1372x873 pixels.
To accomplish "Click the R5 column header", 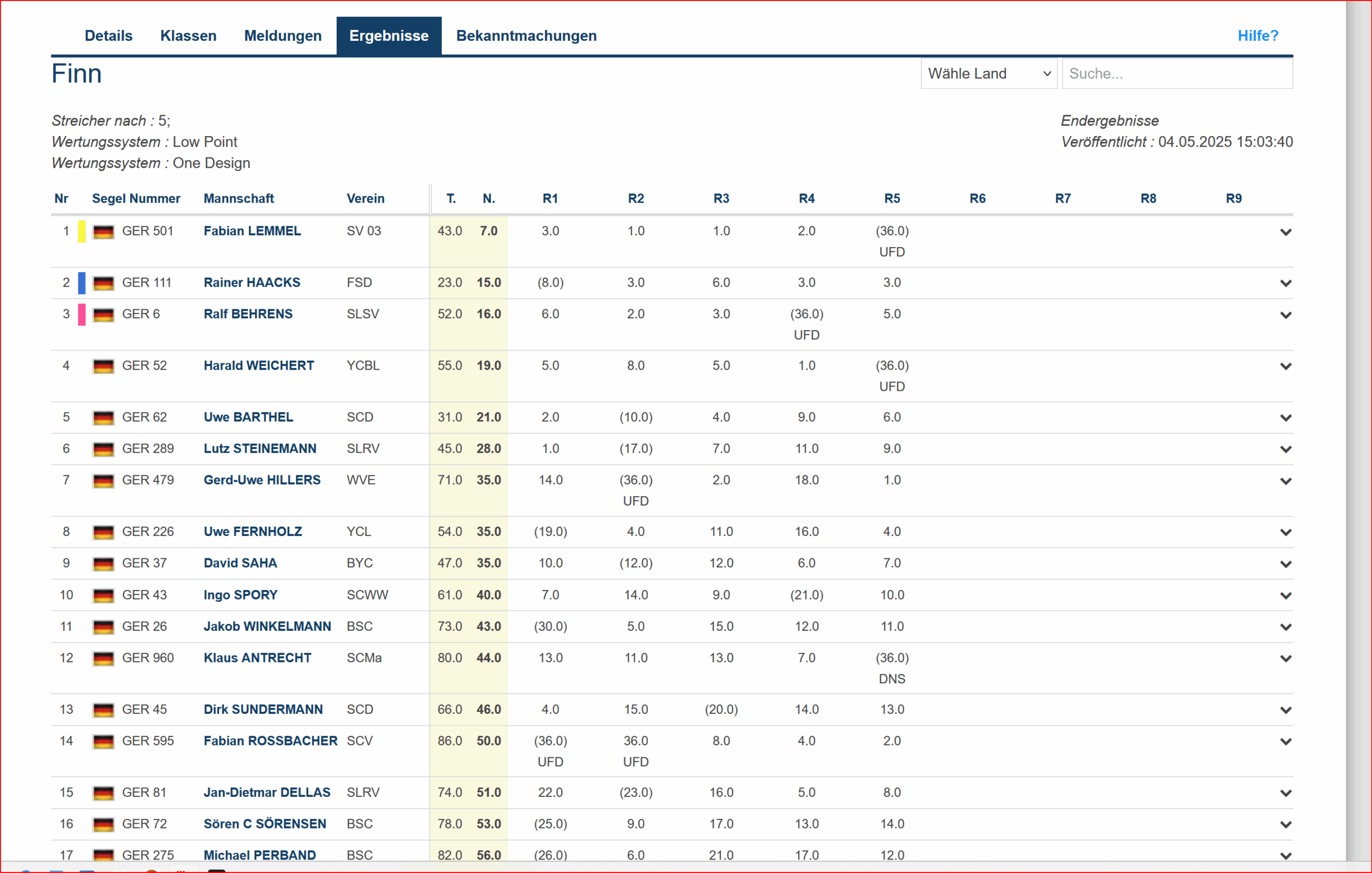I will point(892,198).
